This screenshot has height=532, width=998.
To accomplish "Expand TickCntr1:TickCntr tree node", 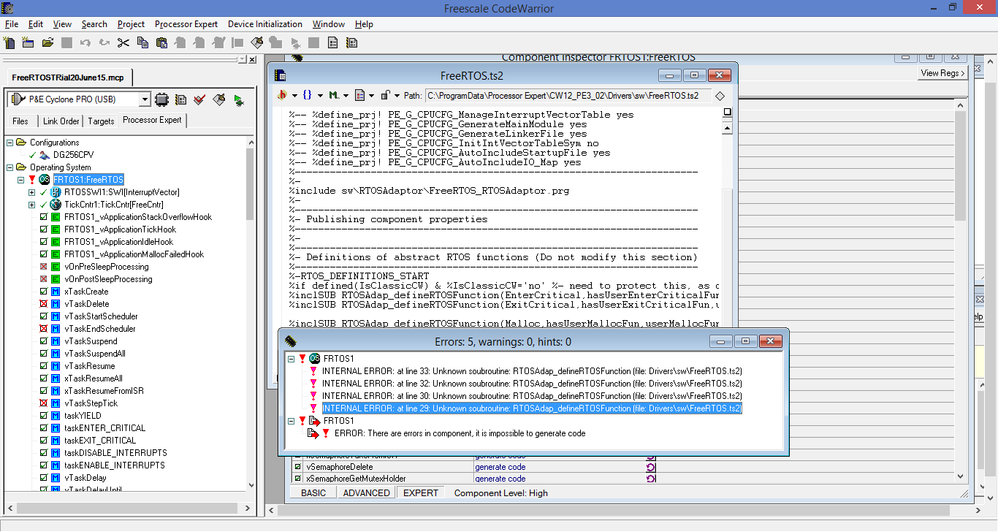I will coord(31,204).
